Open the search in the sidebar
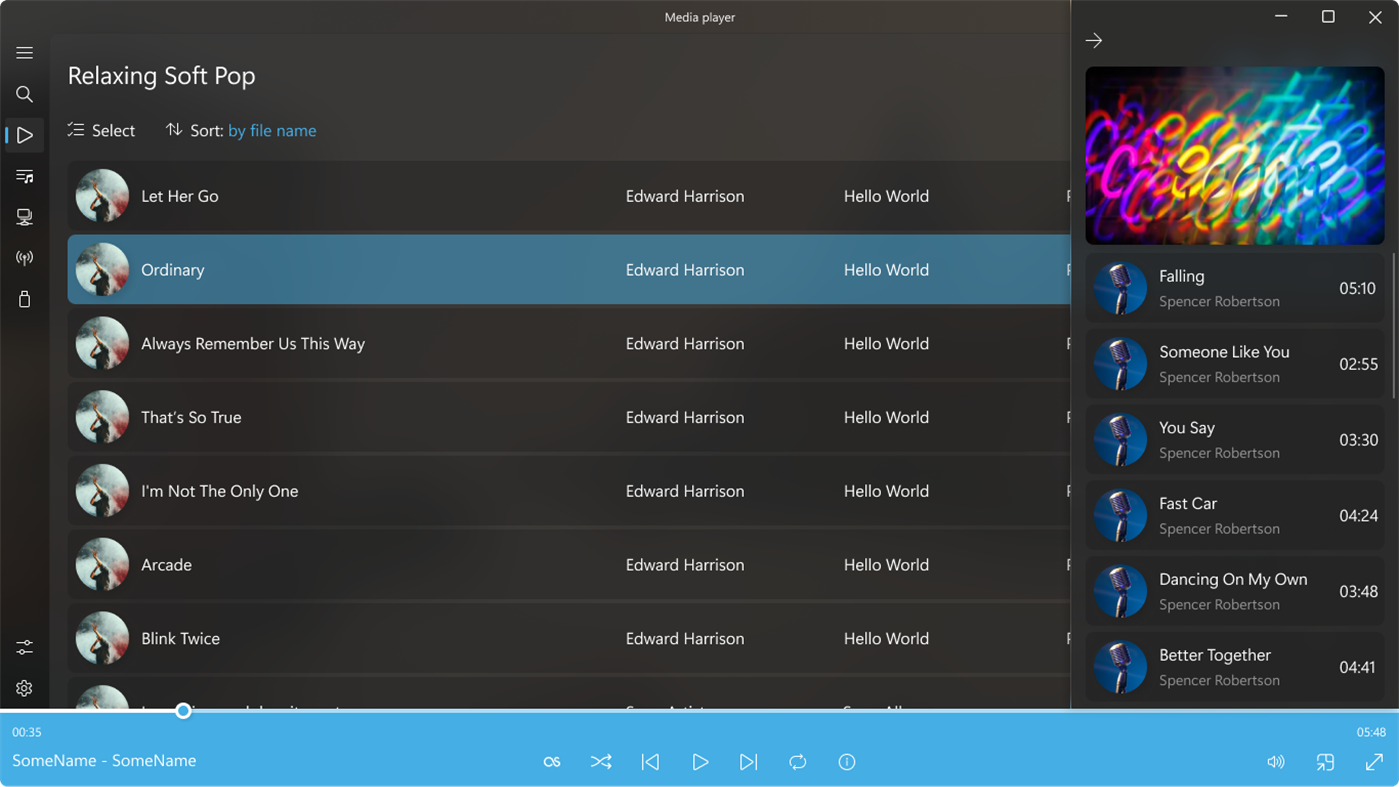Viewport: 1399px width, 787px height. [x=24, y=94]
